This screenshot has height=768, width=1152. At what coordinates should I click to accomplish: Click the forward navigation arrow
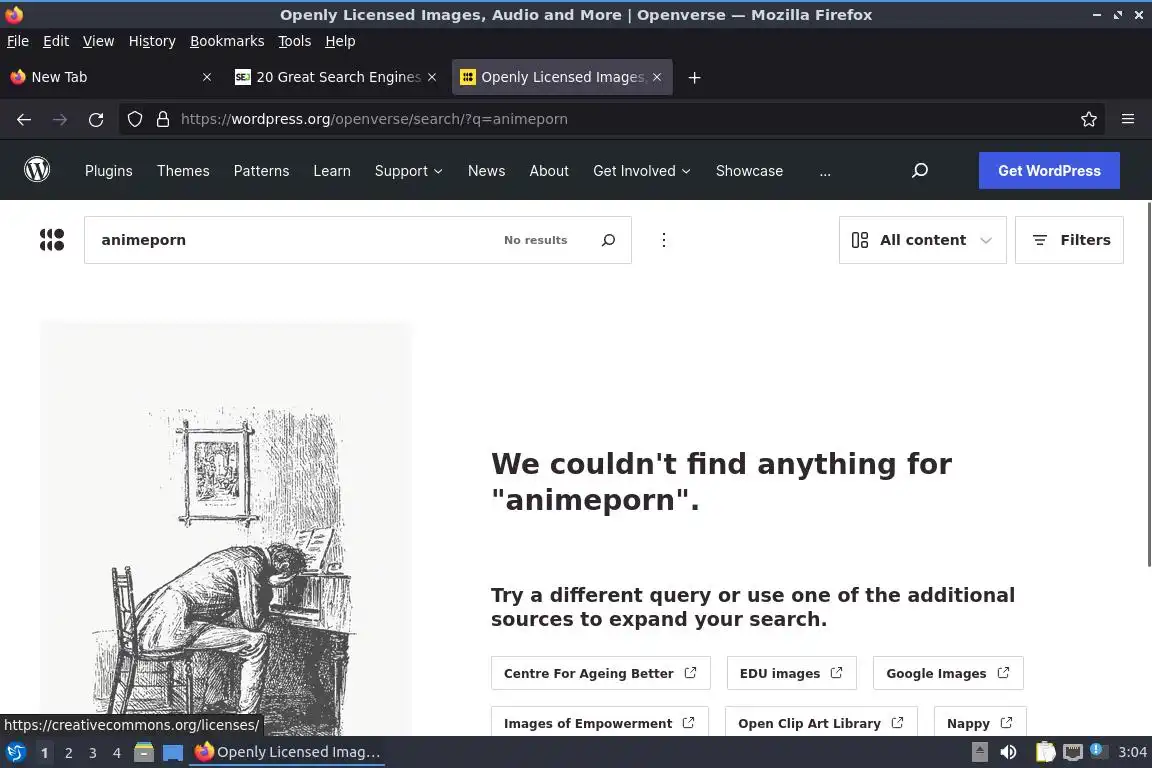coord(60,119)
